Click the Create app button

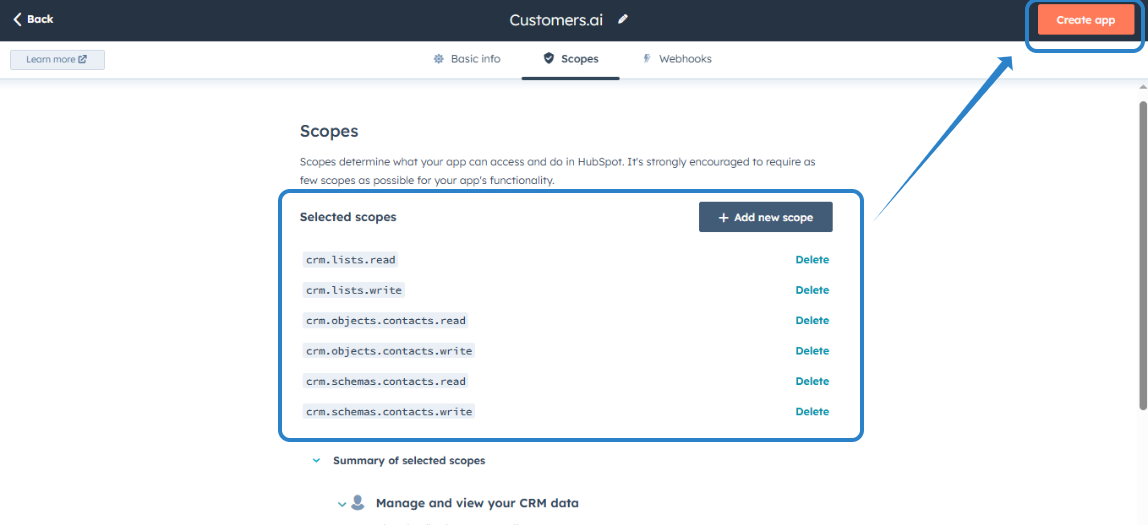[x=1085, y=21]
